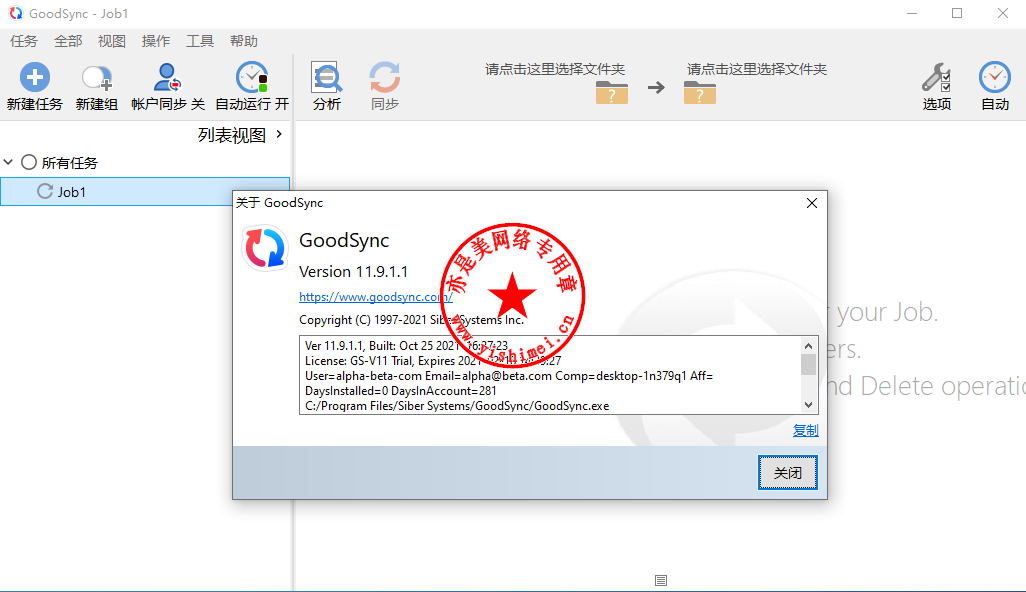The height and width of the screenshot is (592, 1026).
Task: Close the 关于 GoodSync dialog with X
Action: [x=812, y=203]
